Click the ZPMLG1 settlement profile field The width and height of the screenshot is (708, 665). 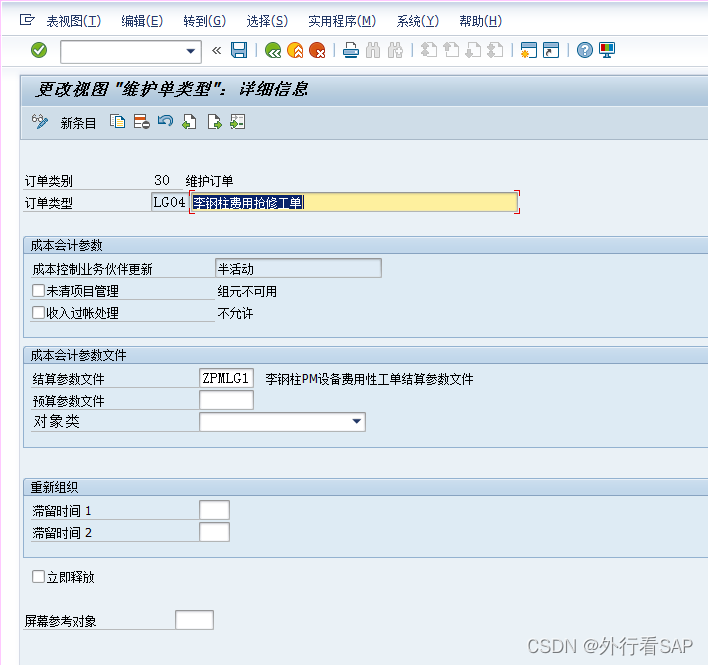226,378
